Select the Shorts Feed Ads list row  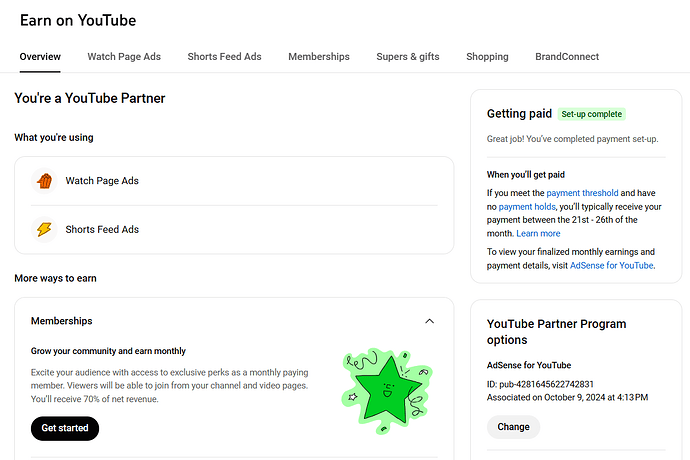234,230
